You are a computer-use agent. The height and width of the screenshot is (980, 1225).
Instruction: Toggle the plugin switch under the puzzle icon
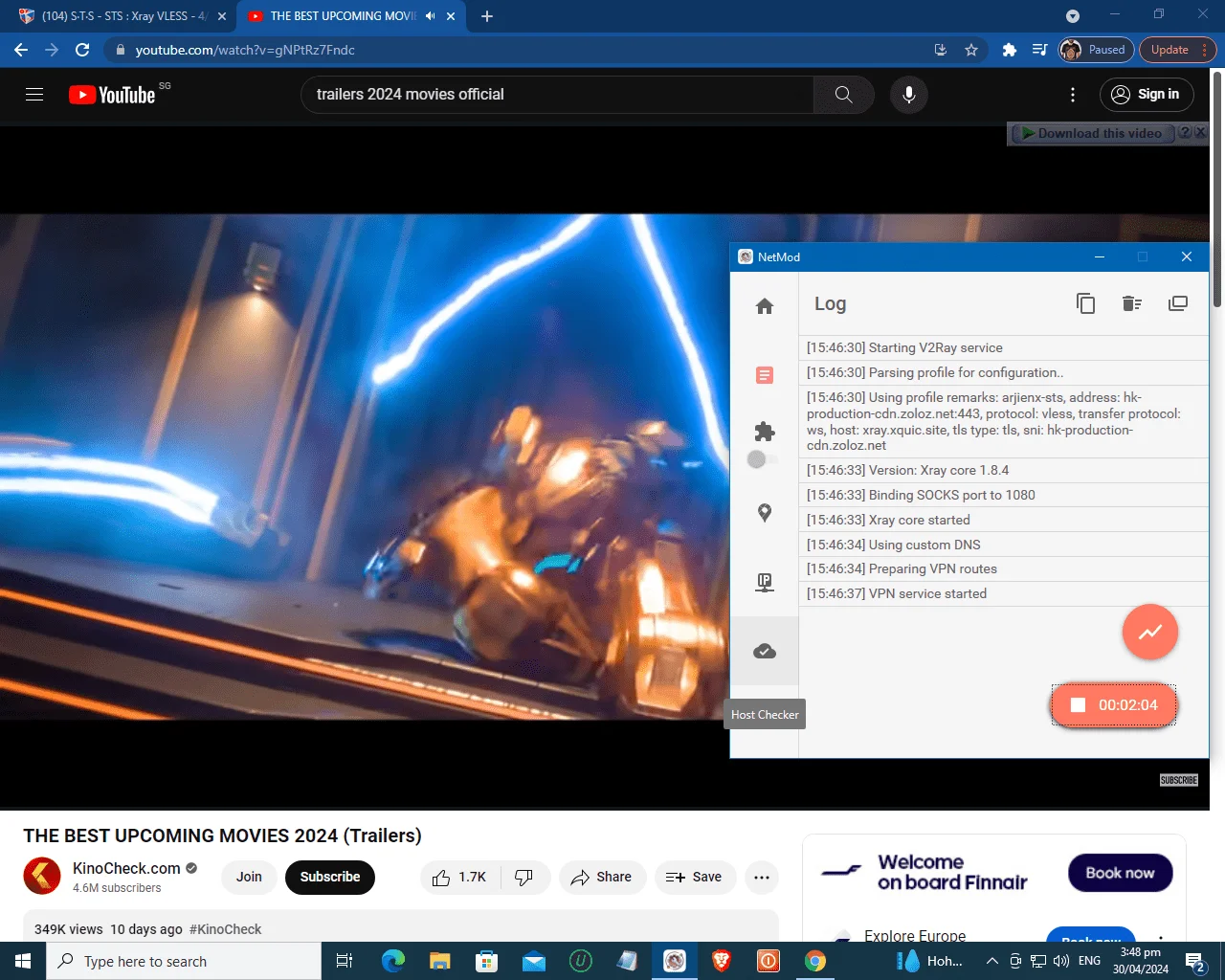763,459
